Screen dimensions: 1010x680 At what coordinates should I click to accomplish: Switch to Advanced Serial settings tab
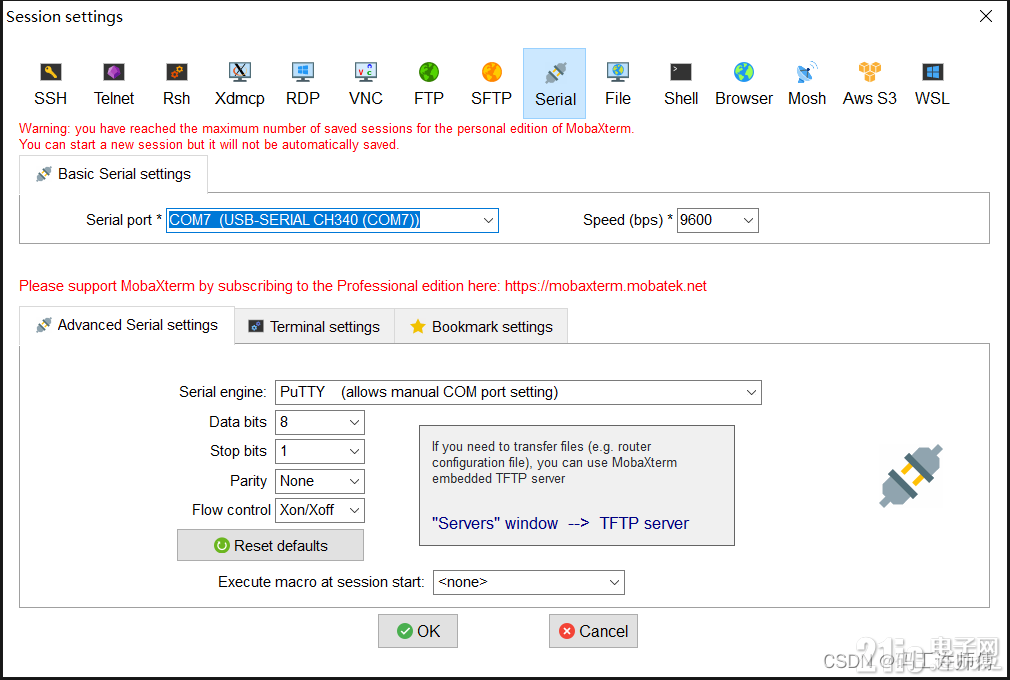point(127,325)
